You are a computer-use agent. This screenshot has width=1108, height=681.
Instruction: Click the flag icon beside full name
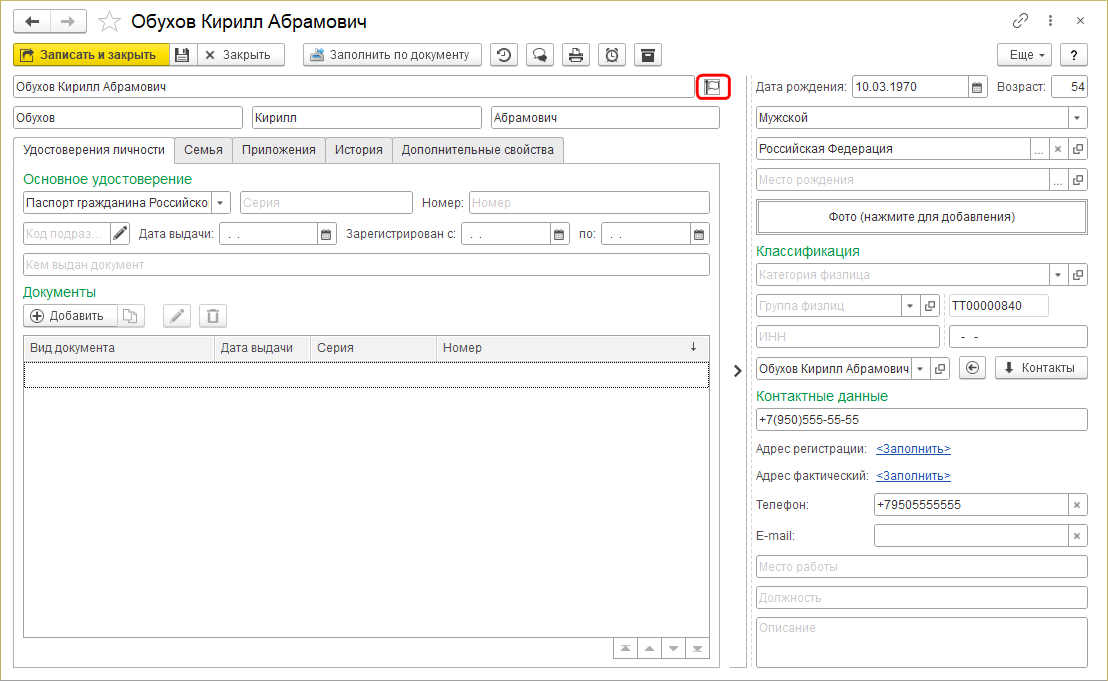(712, 87)
